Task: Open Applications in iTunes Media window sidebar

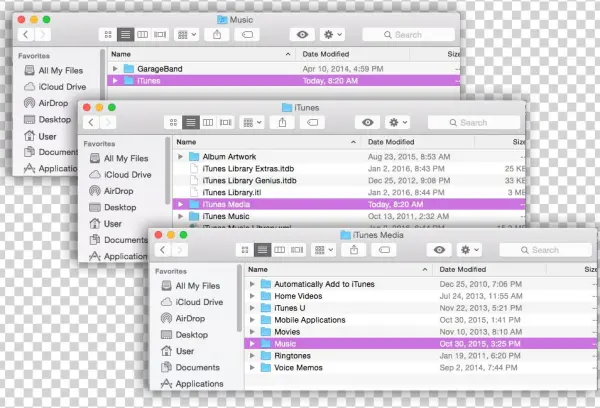Action: 192,384
